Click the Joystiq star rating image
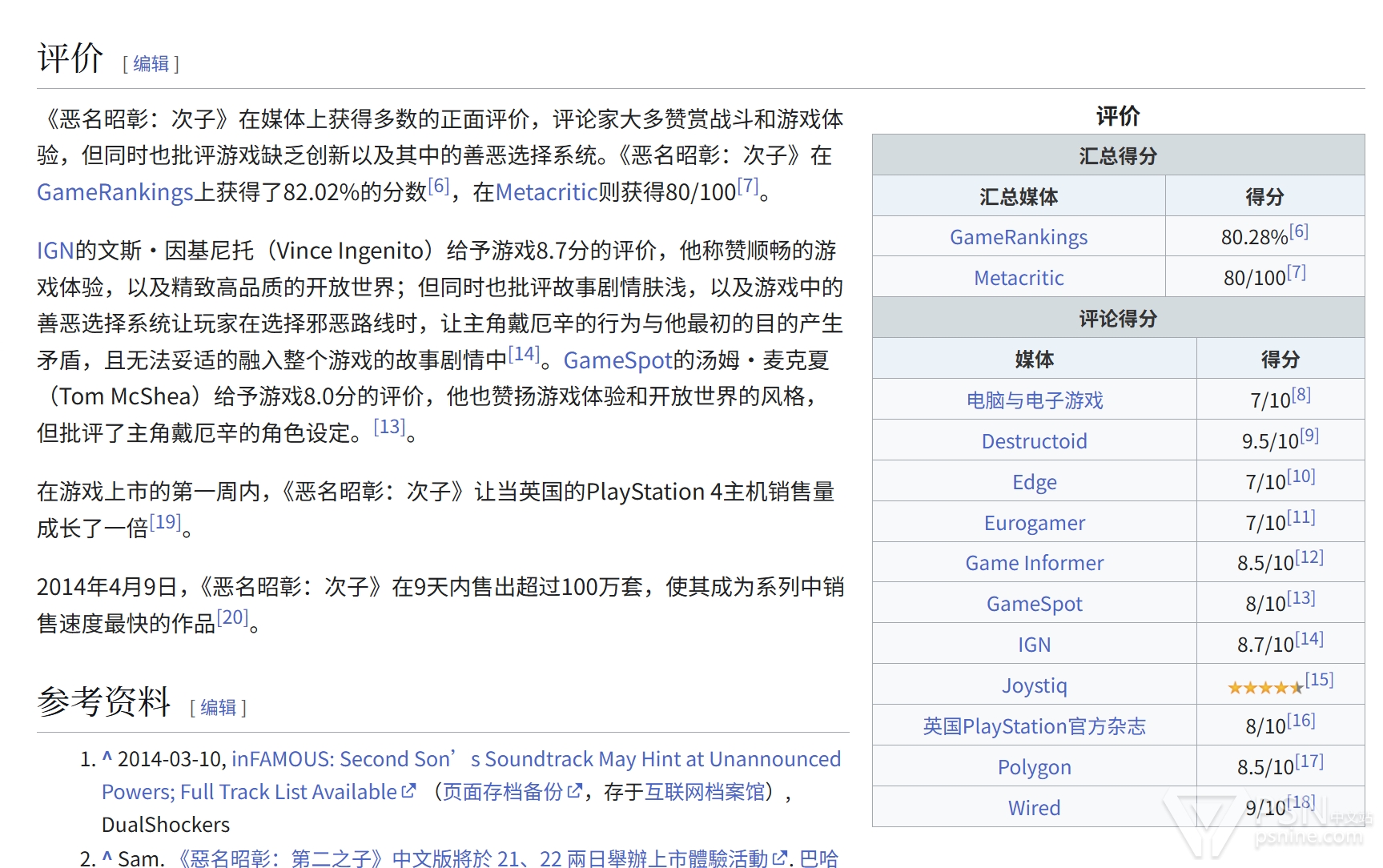 (1265, 688)
